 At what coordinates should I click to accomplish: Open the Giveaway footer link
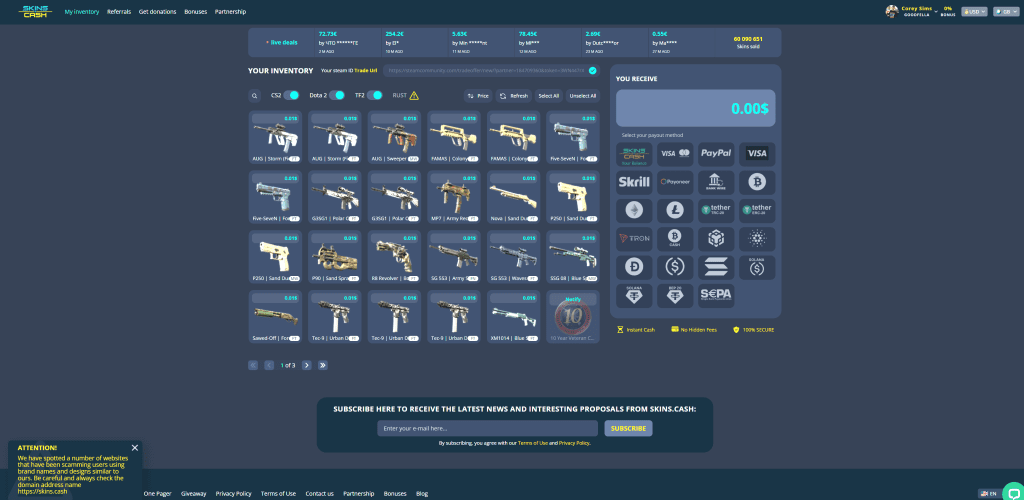point(193,493)
